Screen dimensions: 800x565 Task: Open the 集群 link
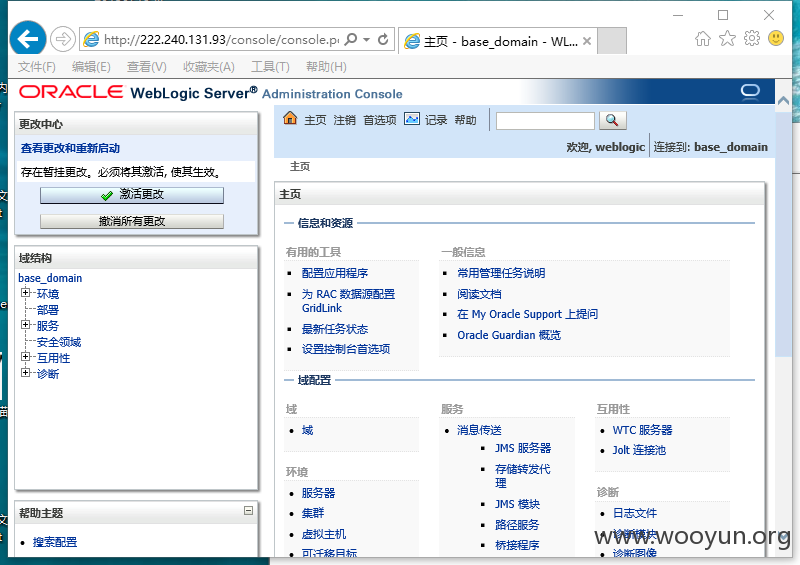313,513
